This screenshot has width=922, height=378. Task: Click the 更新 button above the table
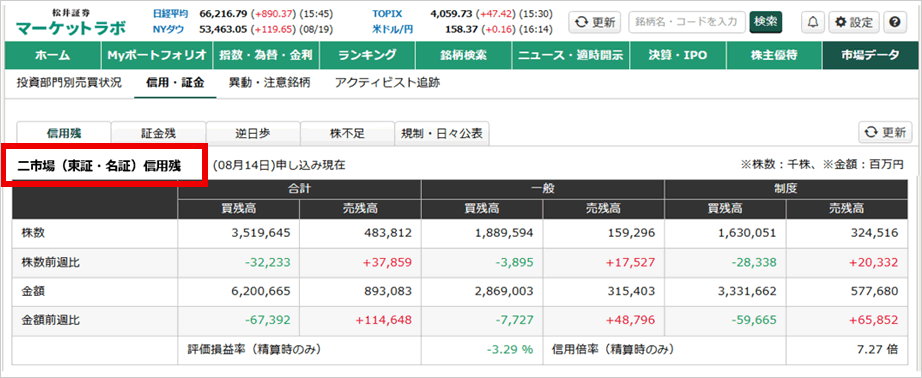click(886, 132)
